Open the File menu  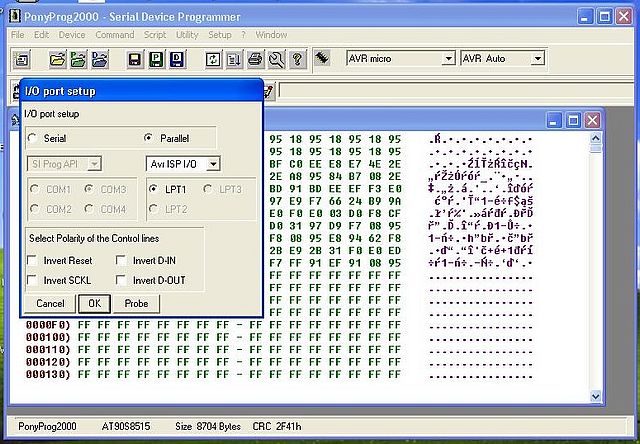point(18,35)
